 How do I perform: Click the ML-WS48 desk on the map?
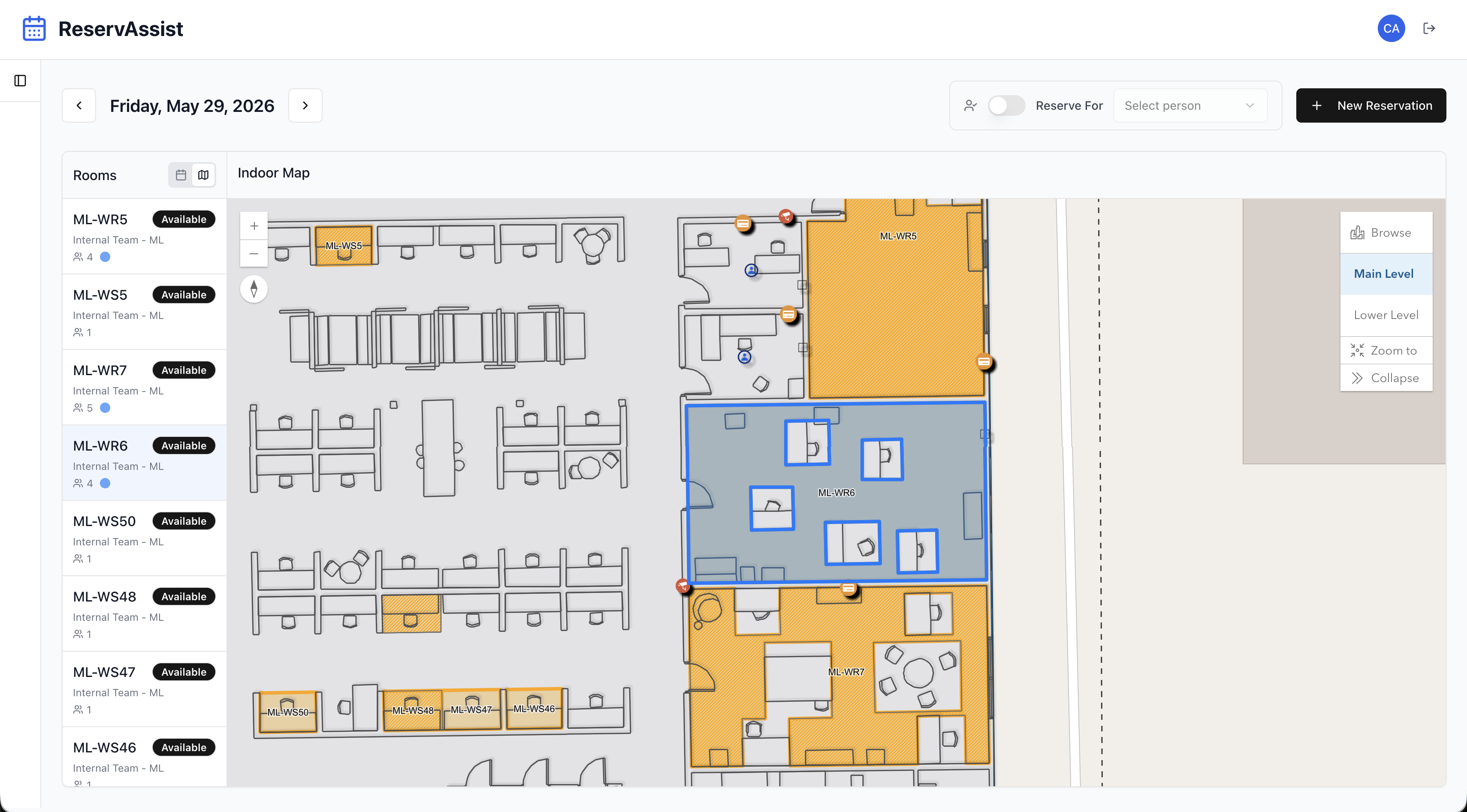click(x=413, y=711)
